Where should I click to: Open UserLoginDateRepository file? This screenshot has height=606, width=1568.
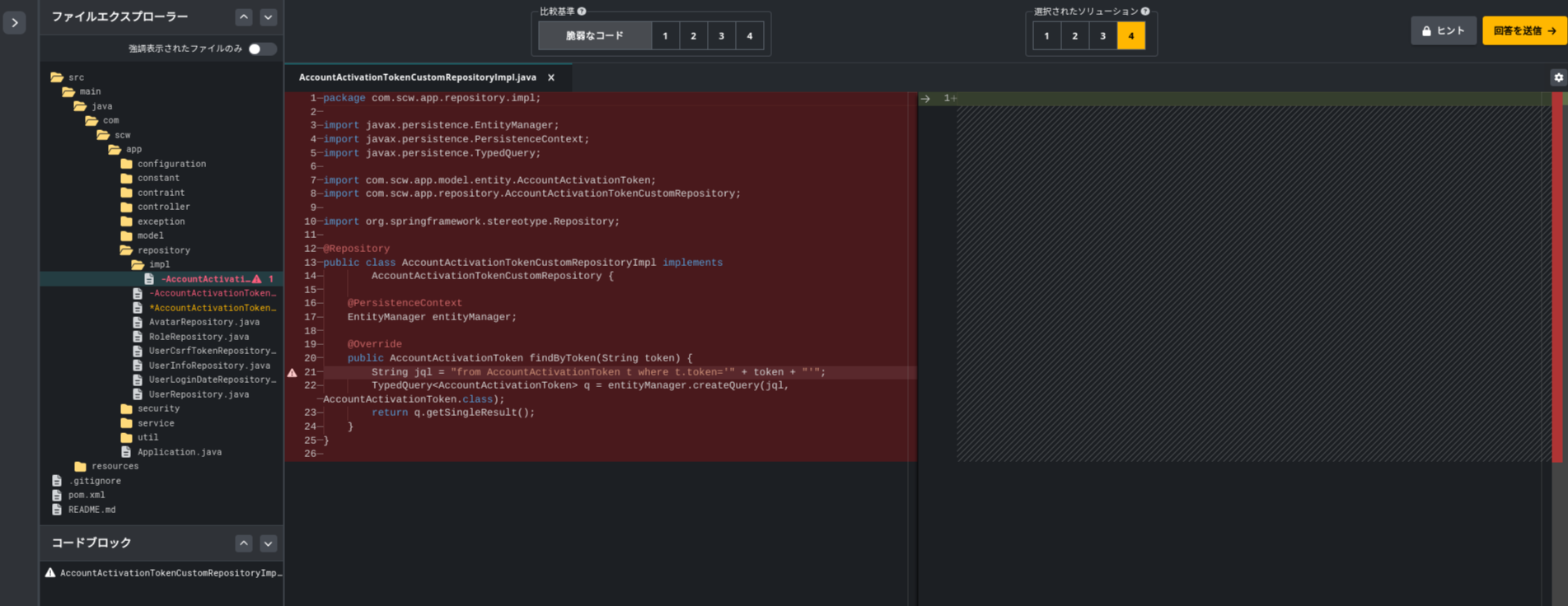(206, 380)
